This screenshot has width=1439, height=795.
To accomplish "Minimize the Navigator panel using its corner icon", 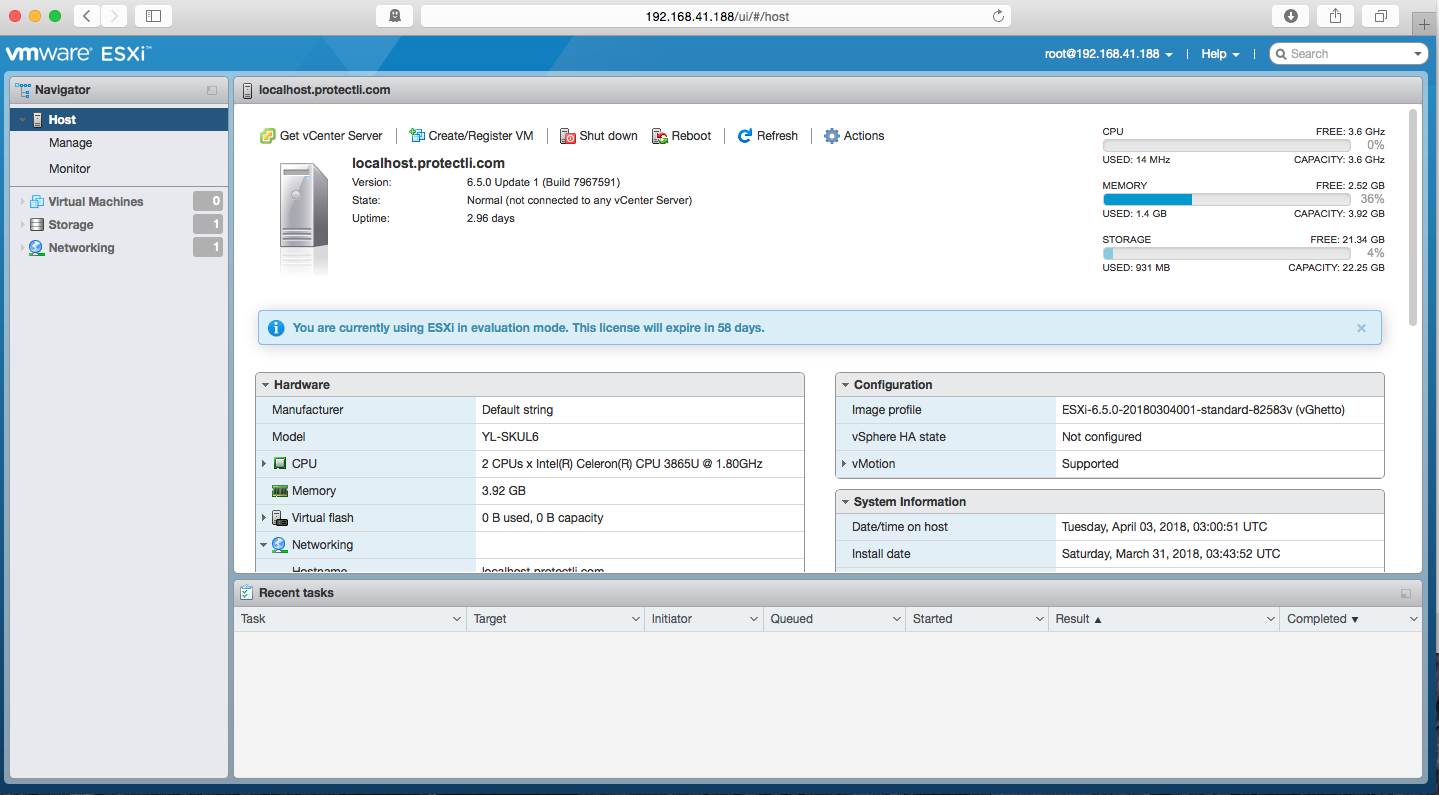I will click(212, 90).
